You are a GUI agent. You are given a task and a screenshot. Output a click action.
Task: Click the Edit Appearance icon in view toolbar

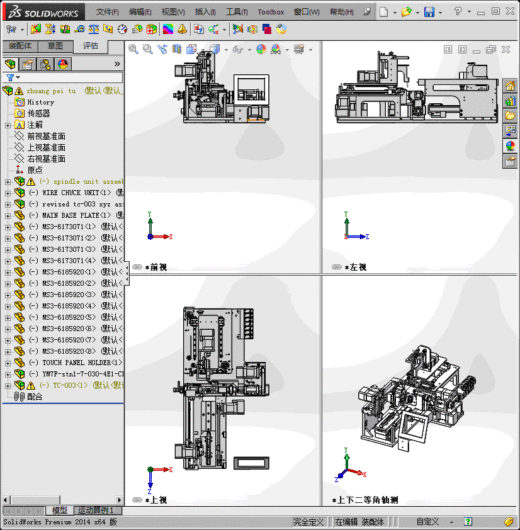[261, 49]
